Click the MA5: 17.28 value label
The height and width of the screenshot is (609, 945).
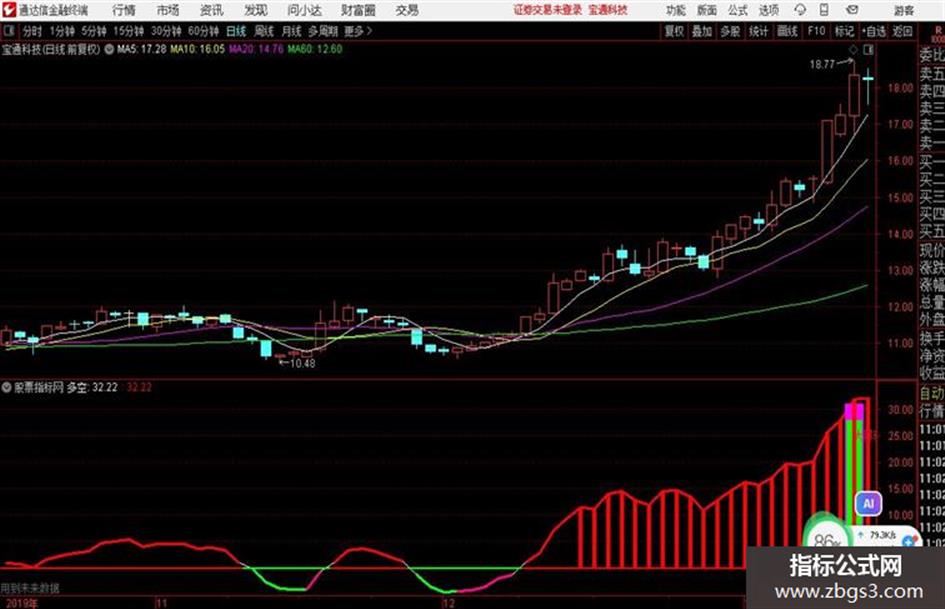click(x=142, y=49)
